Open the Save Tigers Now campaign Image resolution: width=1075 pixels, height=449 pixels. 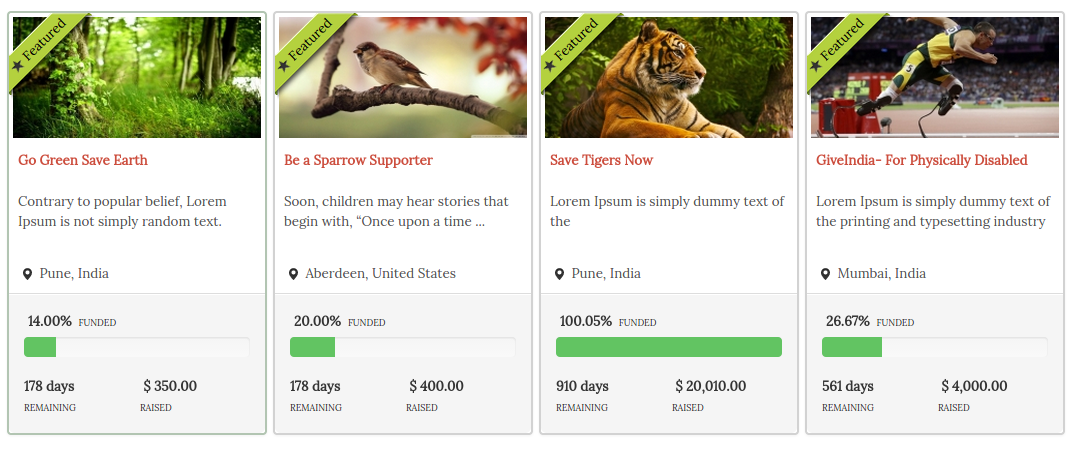pyautogui.click(x=601, y=160)
